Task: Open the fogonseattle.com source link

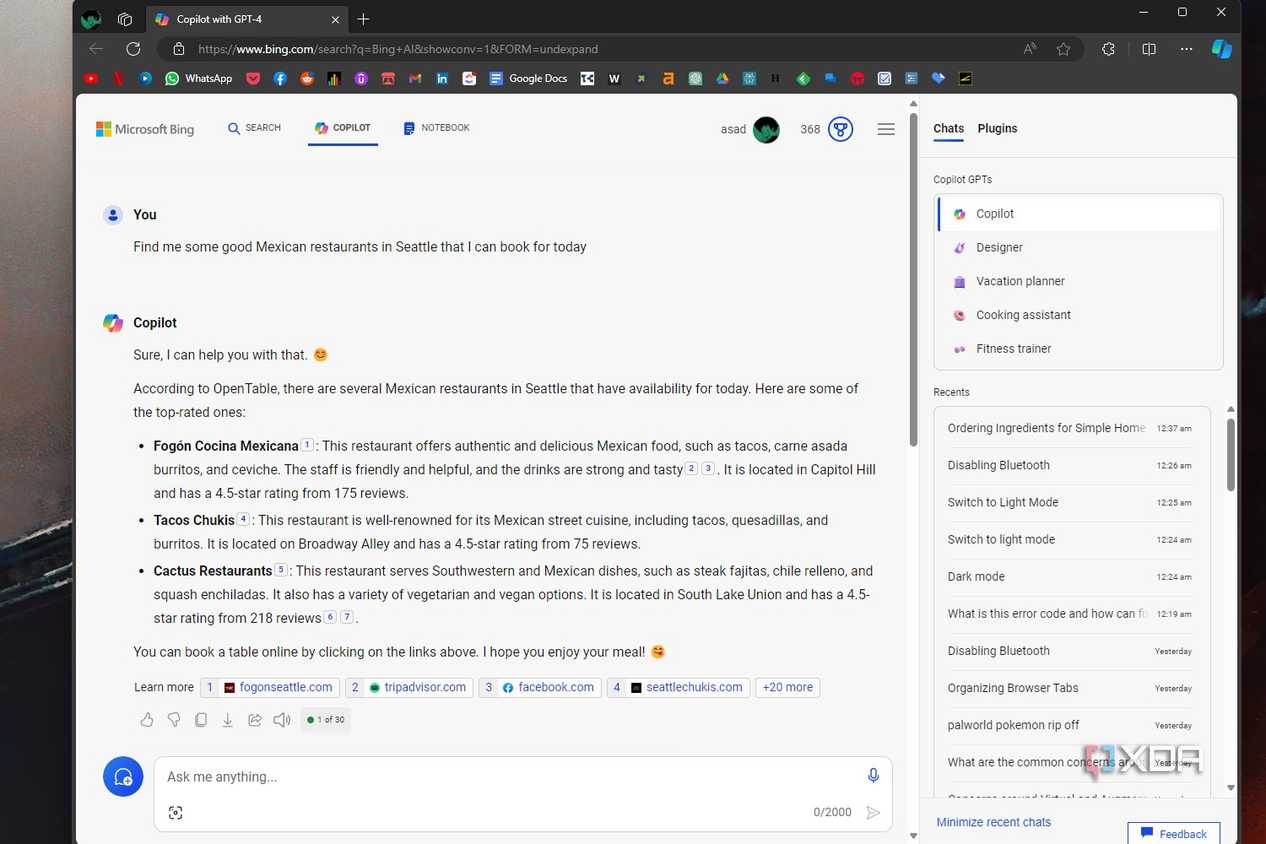Action: coord(270,688)
